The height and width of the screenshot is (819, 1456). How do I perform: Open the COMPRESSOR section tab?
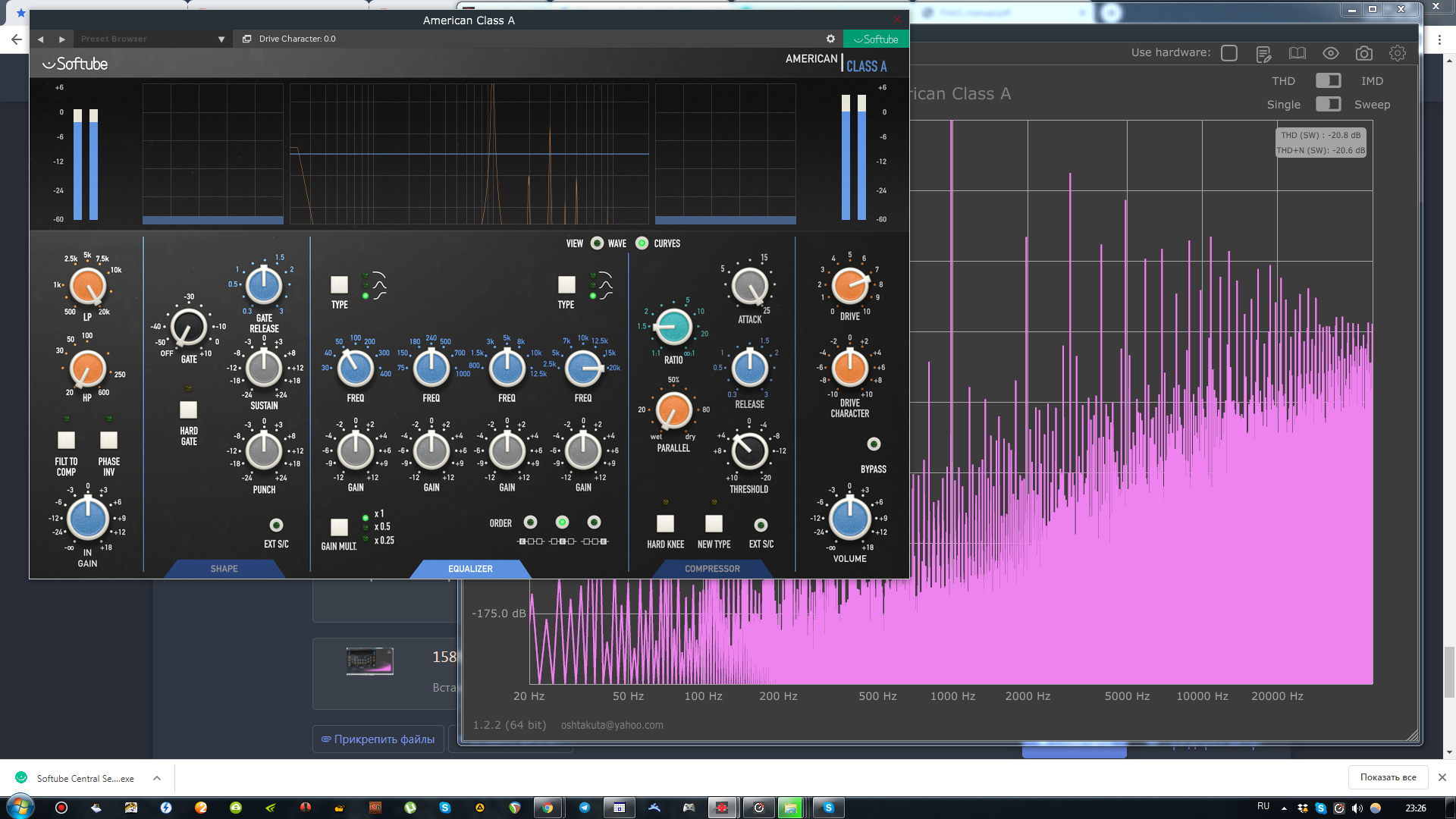click(x=712, y=569)
